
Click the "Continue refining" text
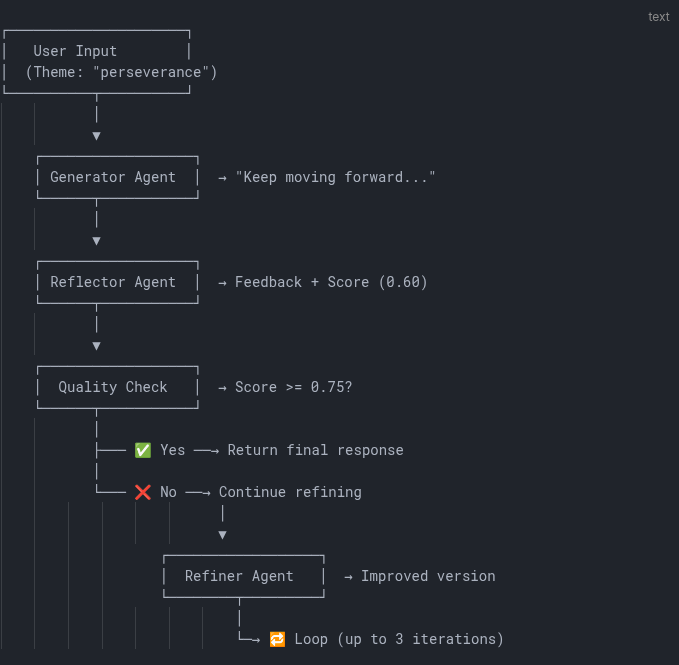coord(290,492)
